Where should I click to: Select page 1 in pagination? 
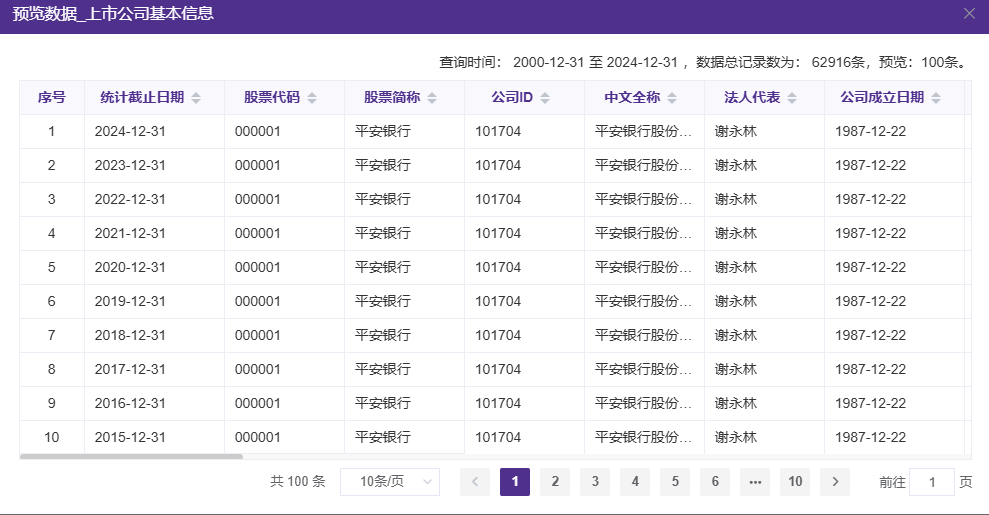(x=515, y=482)
